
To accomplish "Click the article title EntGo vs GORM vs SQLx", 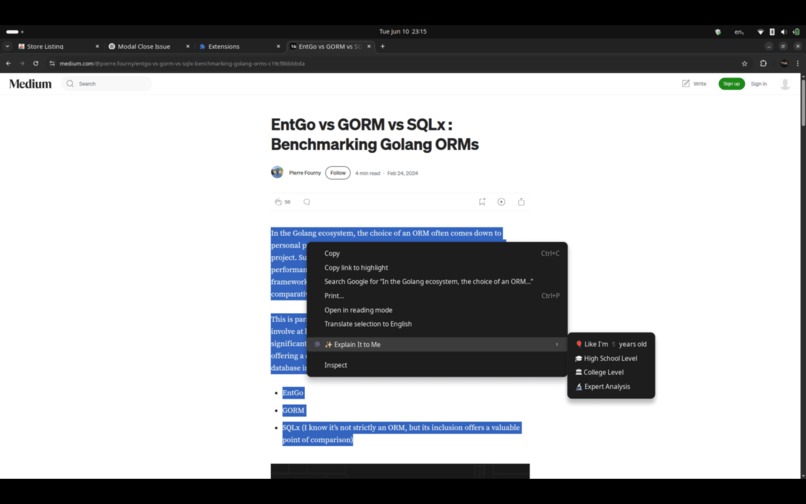I will (375, 134).
